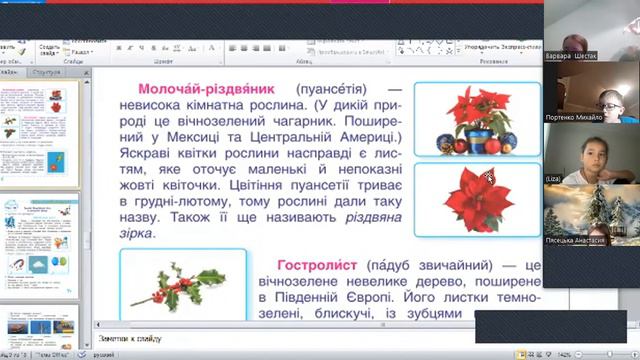Open the Change Case (Aa) menu
640x360 pixels.
(x=192, y=48)
